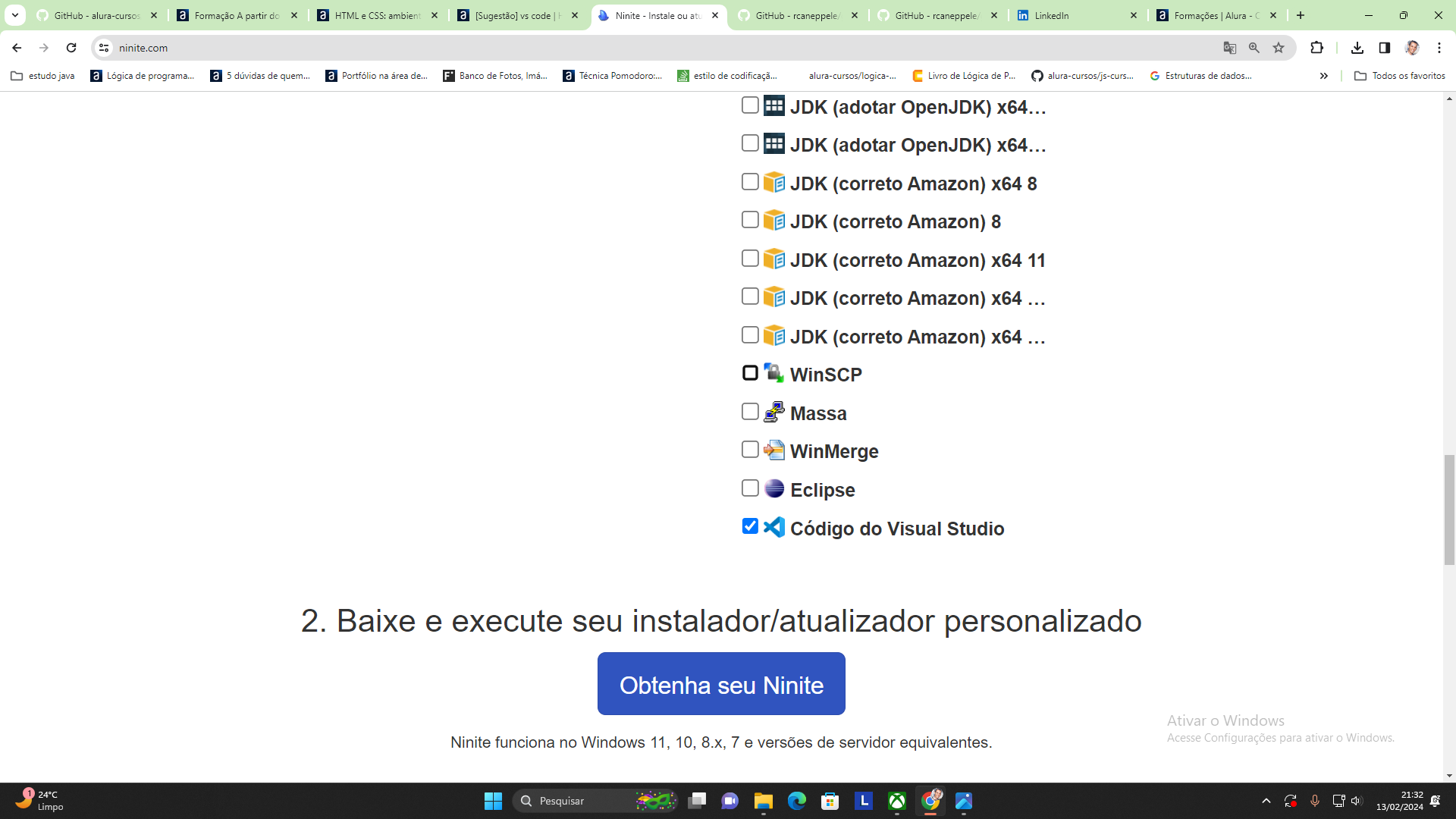
Task: Uncheck Código do Visual Studio checkbox
Action: (x=750, y=526)
